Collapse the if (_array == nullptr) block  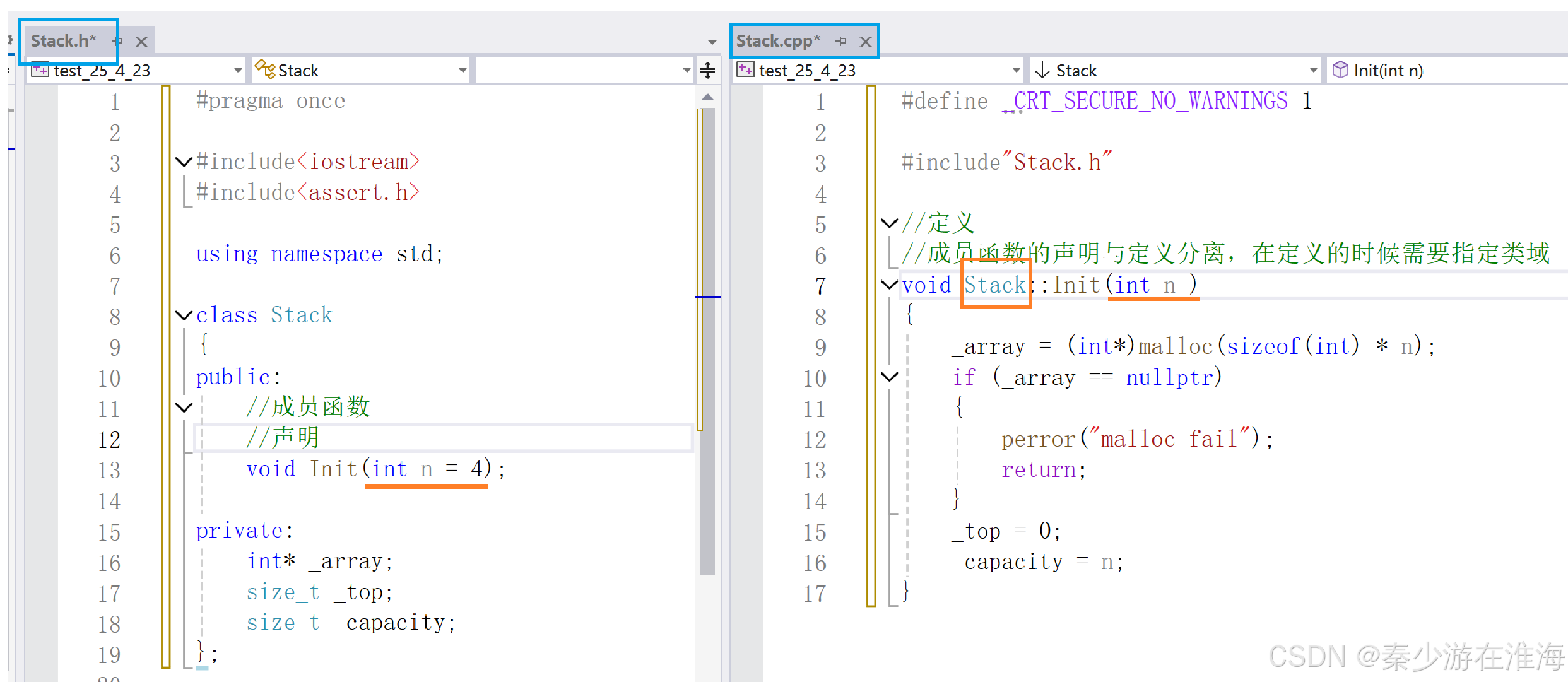[889, 377]
